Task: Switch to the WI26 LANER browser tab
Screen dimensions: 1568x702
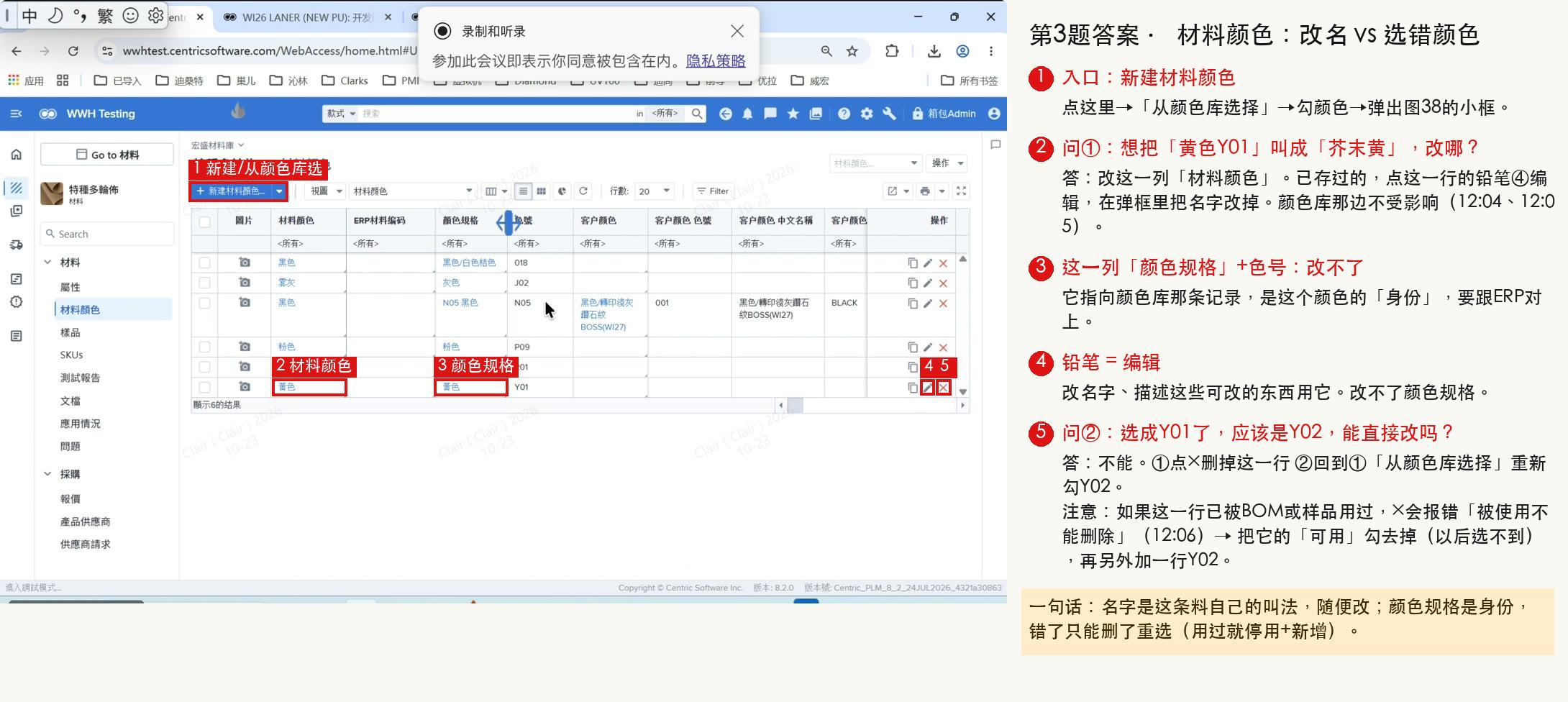Action: 308,17
